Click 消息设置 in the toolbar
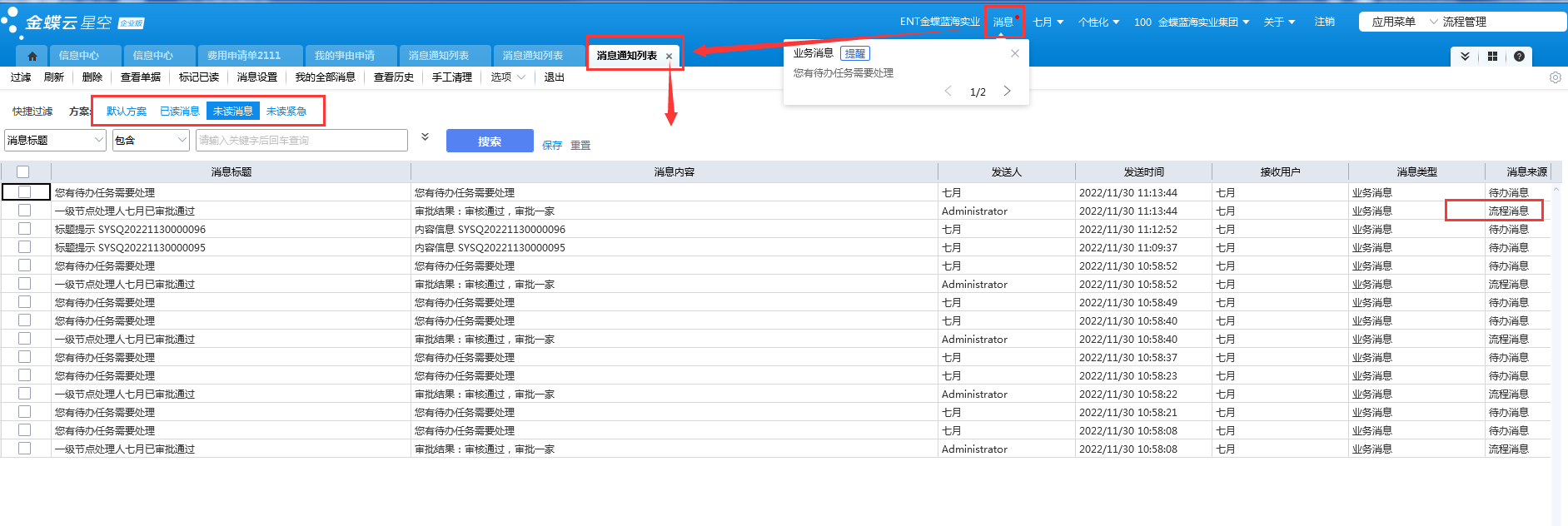The image size is (1568, 526). point(257,77)
